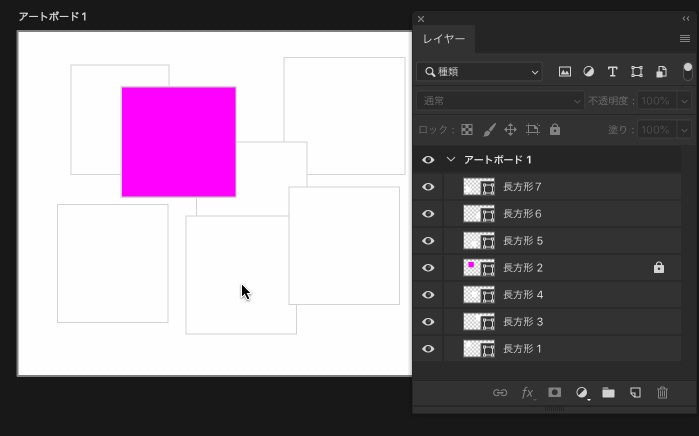Click the 長方形 1 layer thumbnail
Viewport: 699px width, 436px height.
click(x=479, y=349)
